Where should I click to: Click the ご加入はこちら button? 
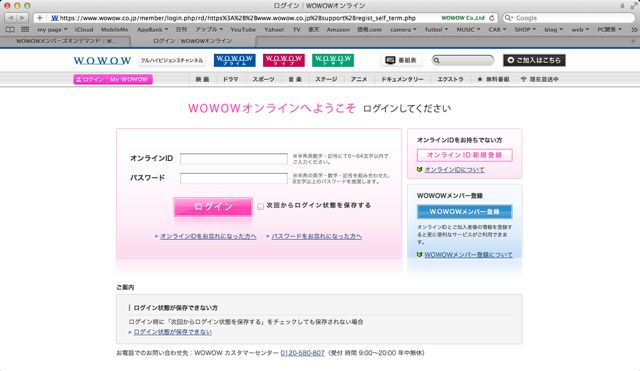click(534, 60)
